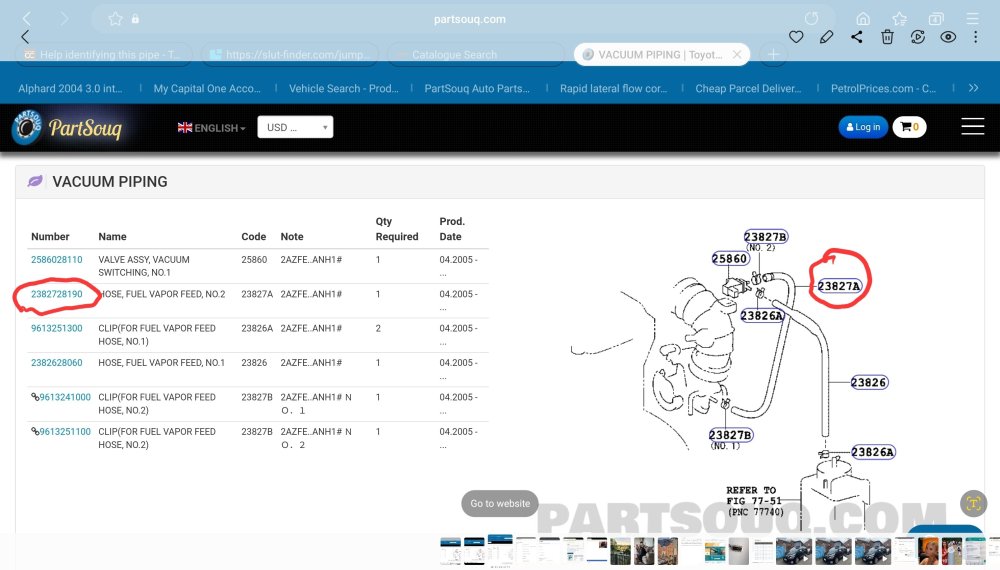This screenshot has height=570, width=1000.
Task: Delete the image with the trash icon
Action: [x=887, y=37]
